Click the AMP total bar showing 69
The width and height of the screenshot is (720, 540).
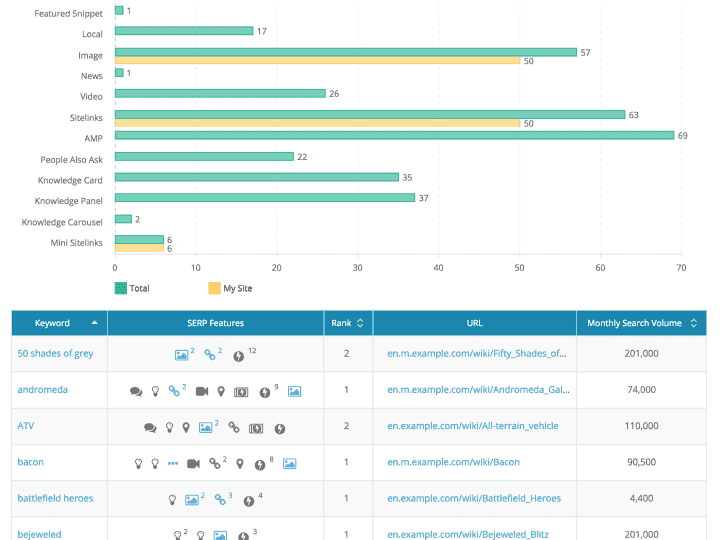coord(394,135)
